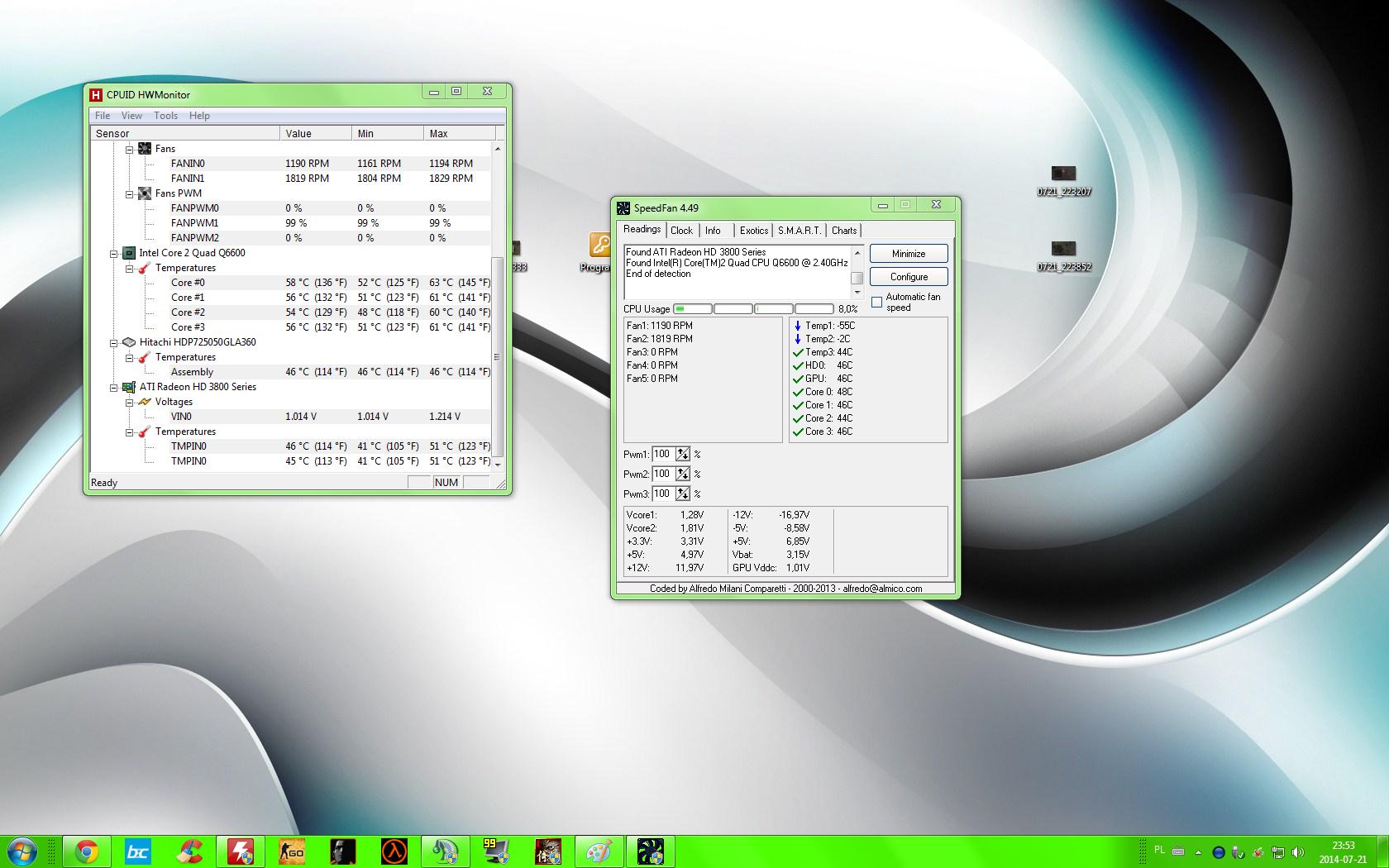Switch to the Info tab in SpeedFan
This screenshot has width=1389, height=868.
(x=713, y=231)
